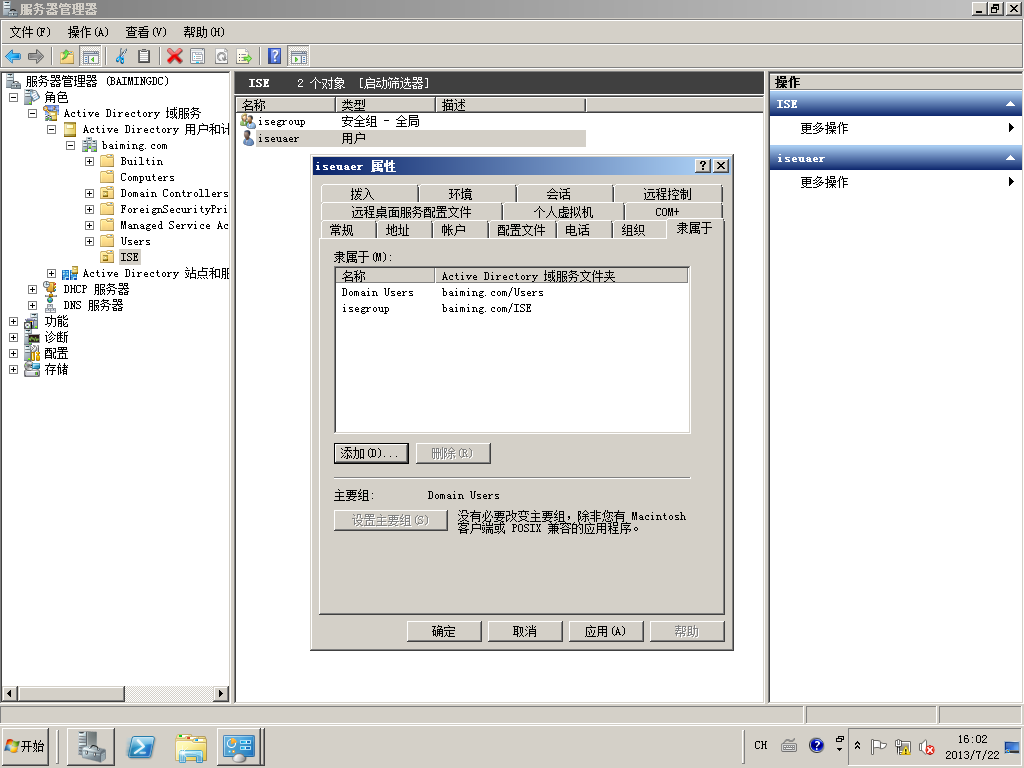Click the 确定 button
This screenshot has height=768, width=1024.
pos(444,632)
